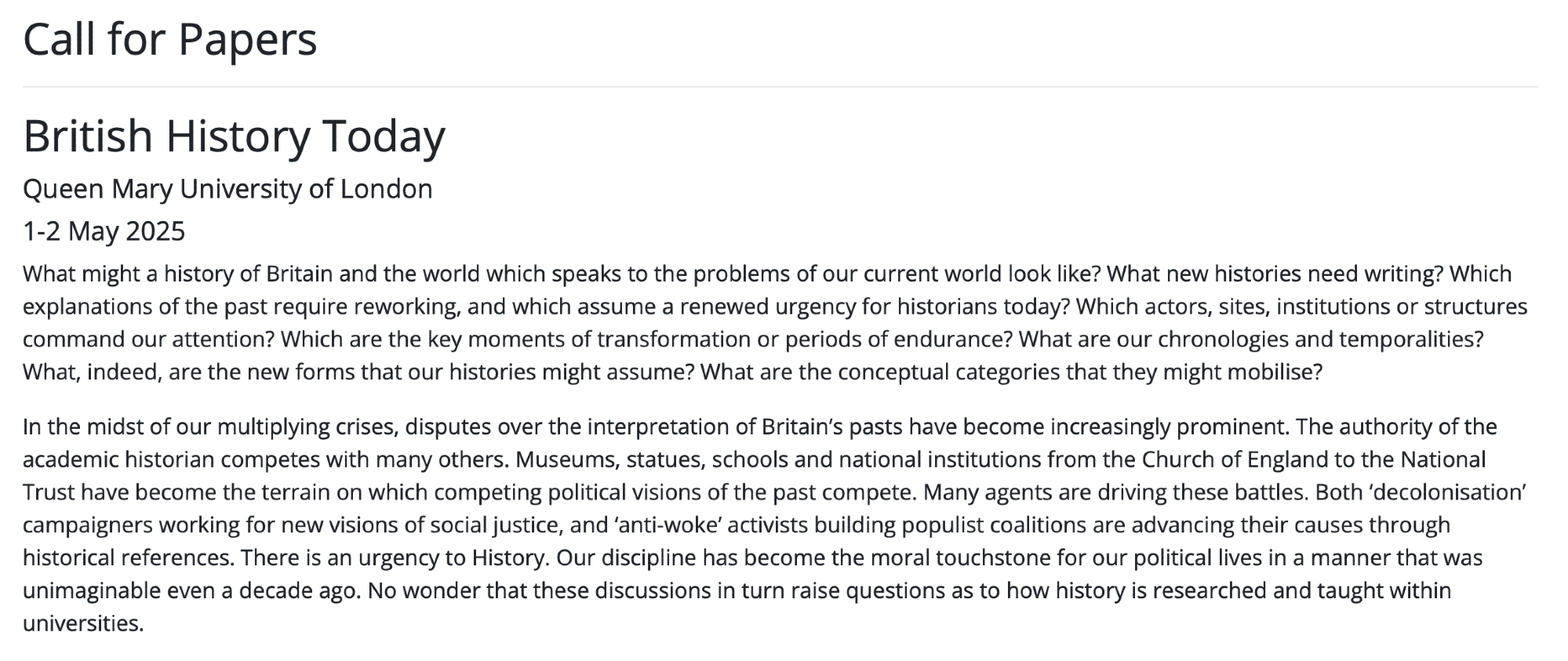1568x661 pixels.
Task: Click the "1-2 May 2025" date line
Action: coord(104,231)
